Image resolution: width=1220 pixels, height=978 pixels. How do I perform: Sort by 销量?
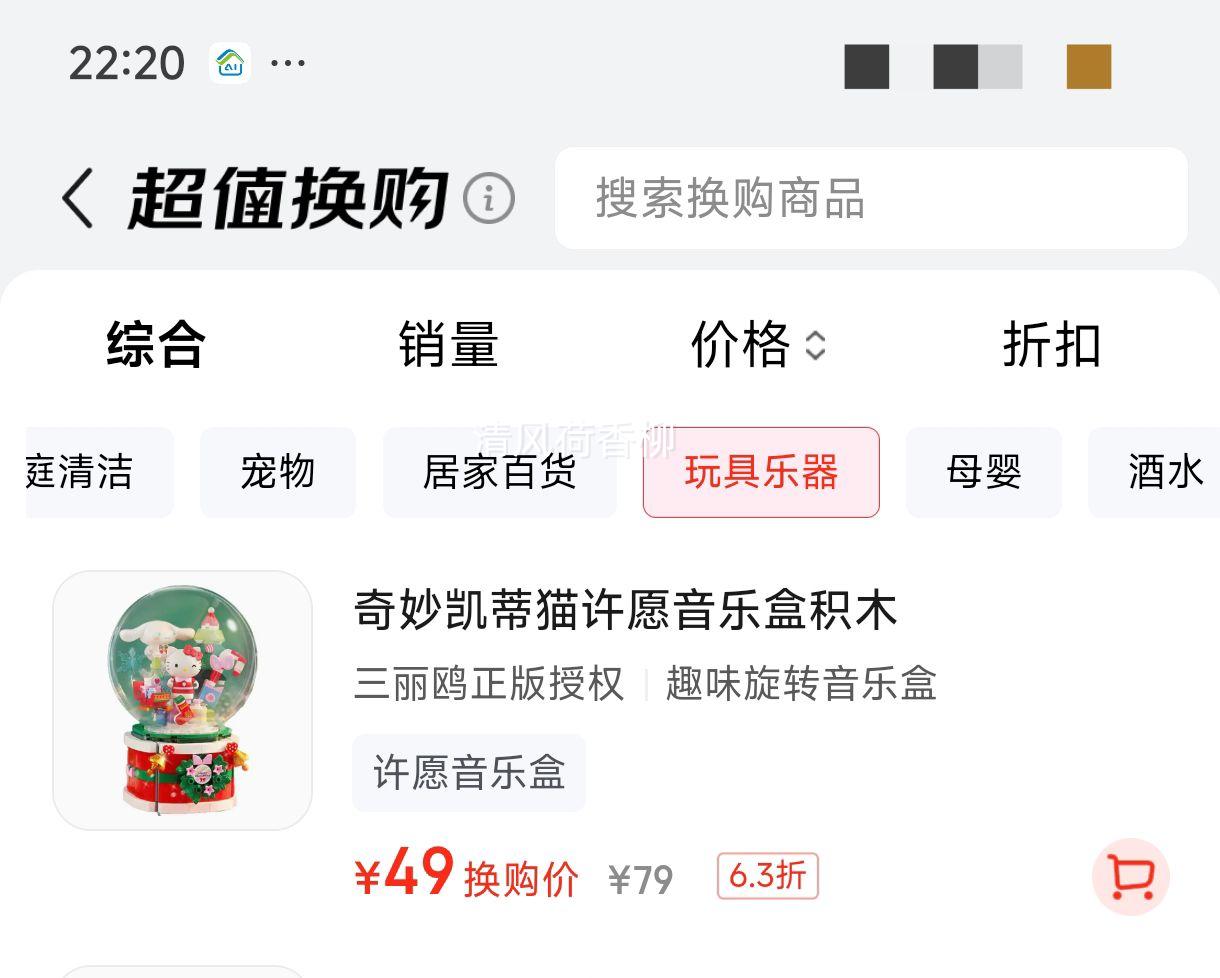448,345
